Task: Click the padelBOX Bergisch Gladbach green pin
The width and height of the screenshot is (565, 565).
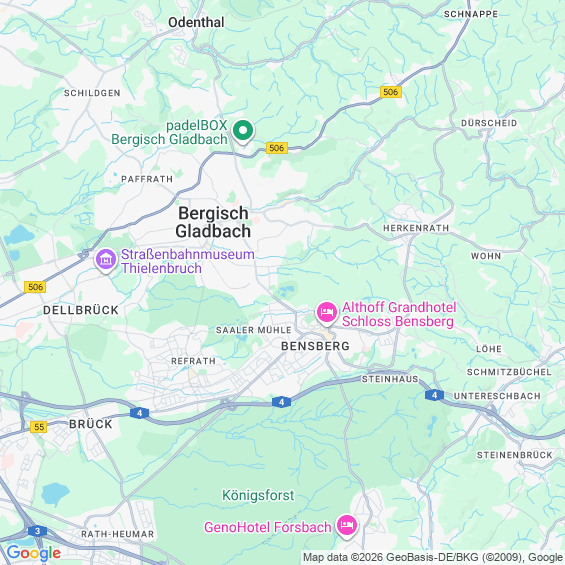Action: [243, 132]
